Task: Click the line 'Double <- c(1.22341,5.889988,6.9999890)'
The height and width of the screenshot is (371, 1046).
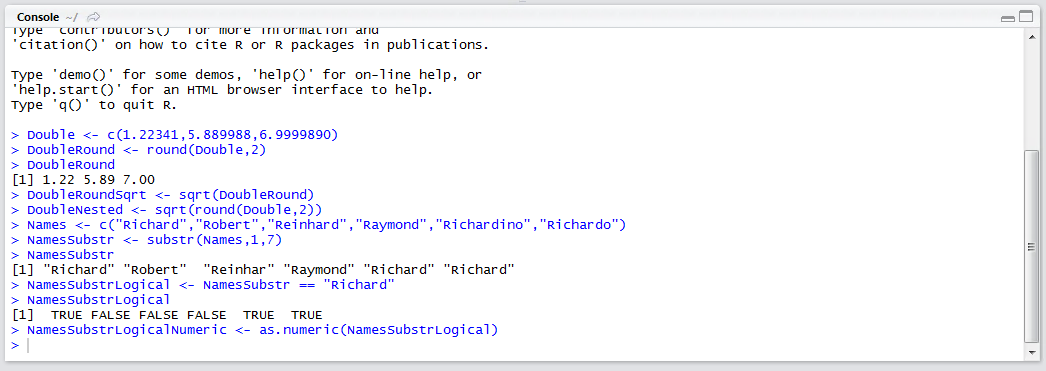Action: [175, 135]
